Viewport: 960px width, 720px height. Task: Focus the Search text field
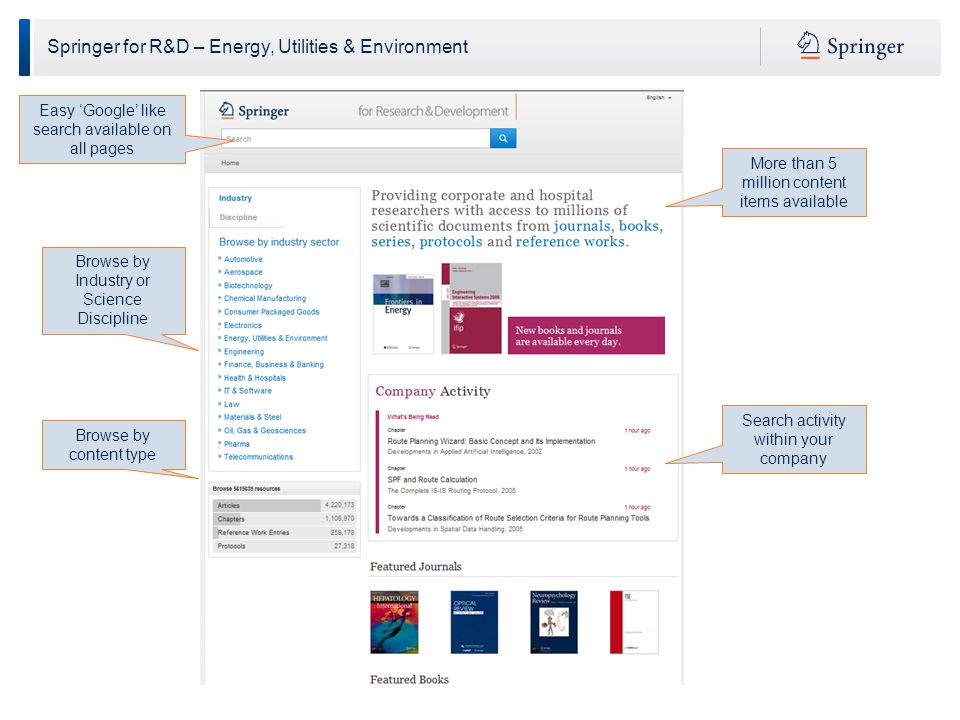coord(356,138)
